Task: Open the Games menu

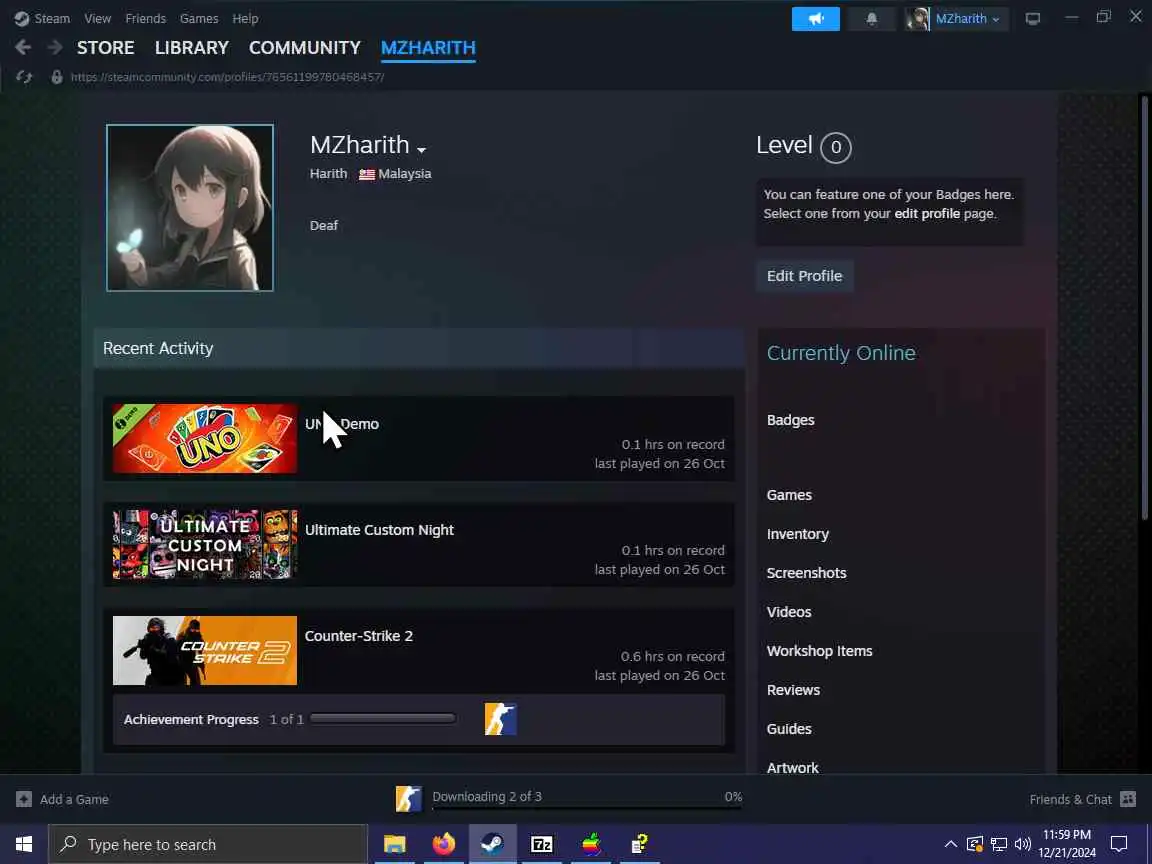Action: point(198,18)
